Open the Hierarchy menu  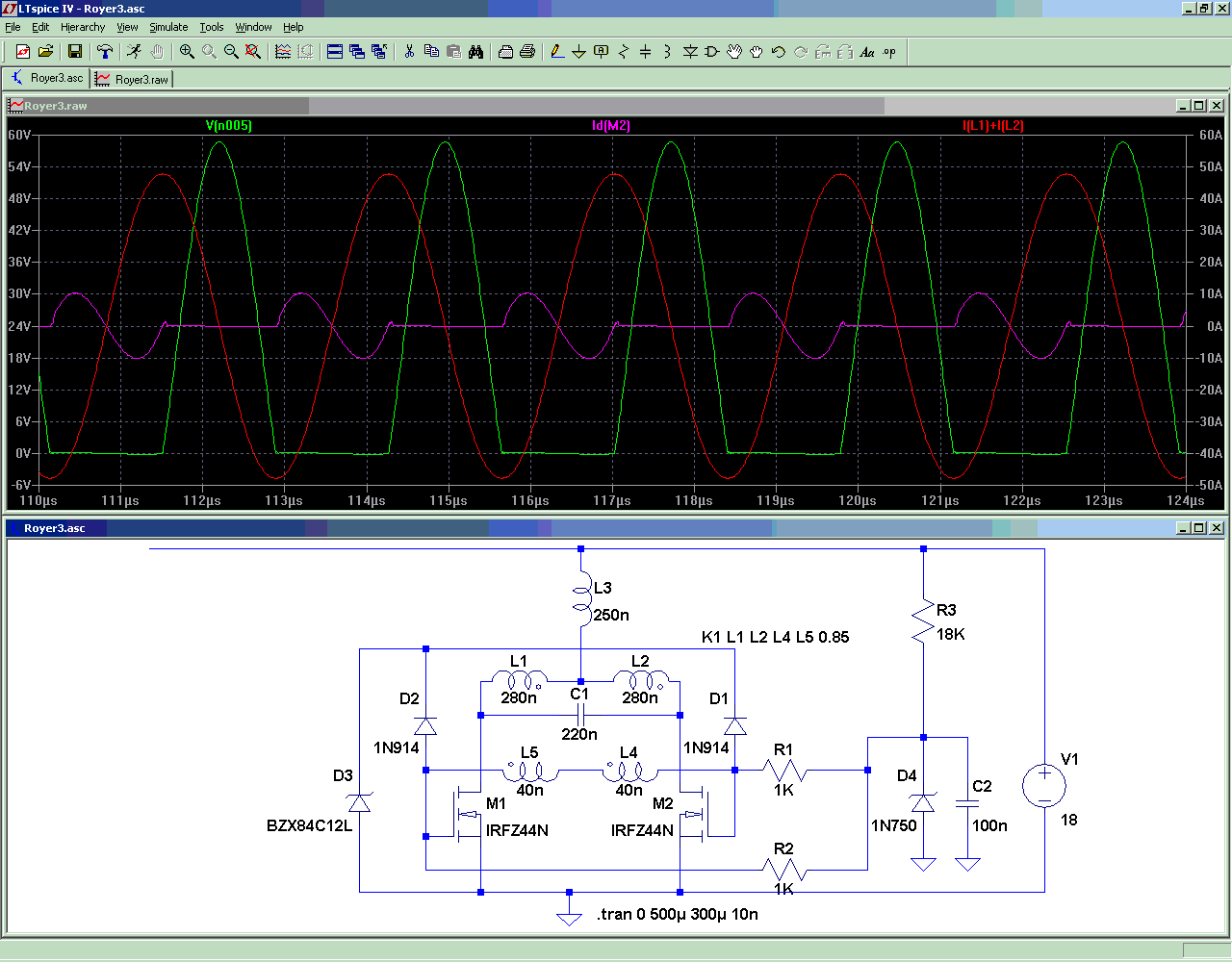[x=83, y=27]
